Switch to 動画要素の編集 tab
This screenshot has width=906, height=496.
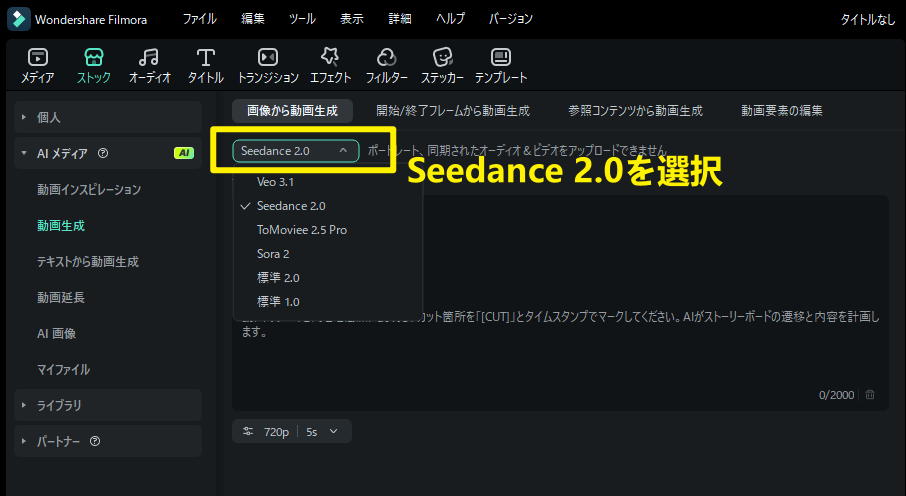point(782,110)
